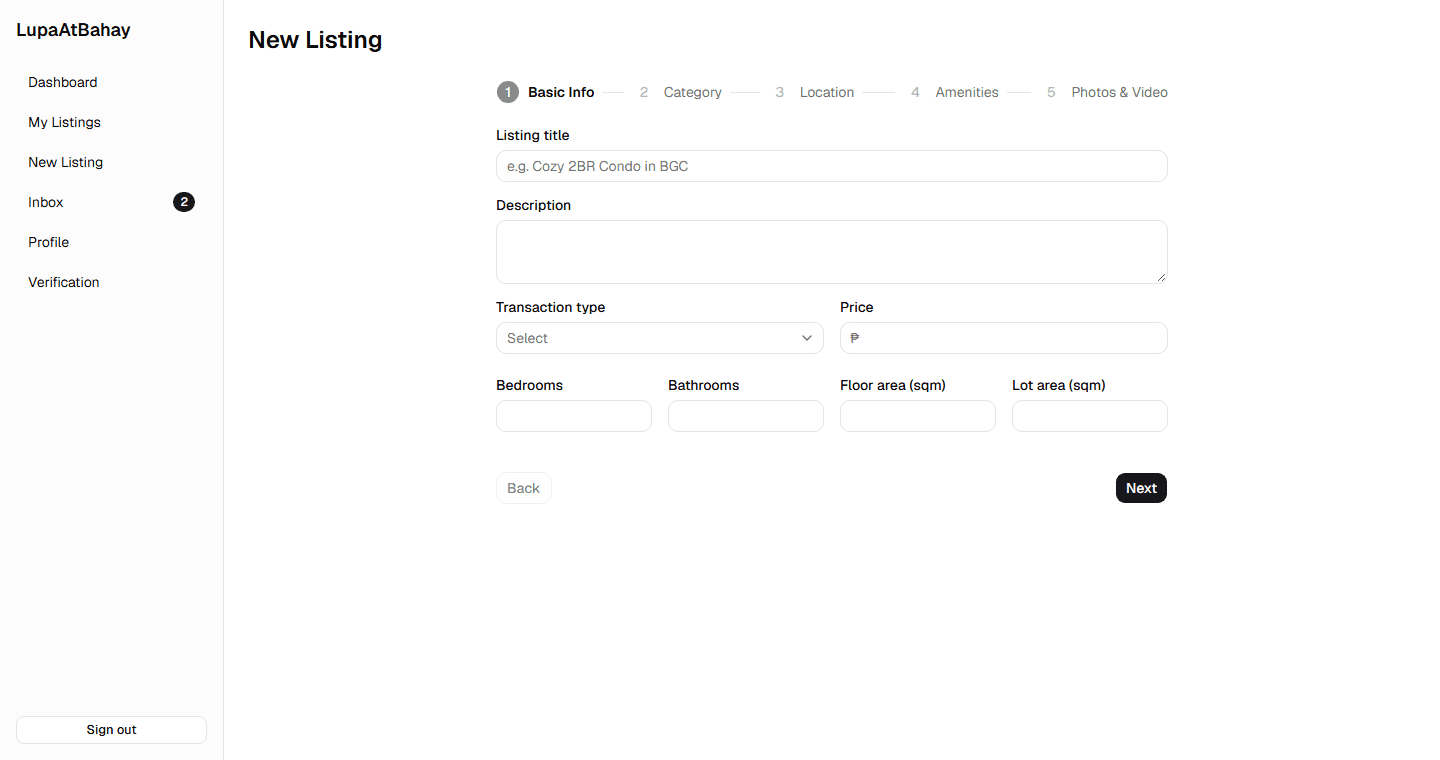Click the Transaction type label
The image size is (1440, 760).
pos(551,307)
